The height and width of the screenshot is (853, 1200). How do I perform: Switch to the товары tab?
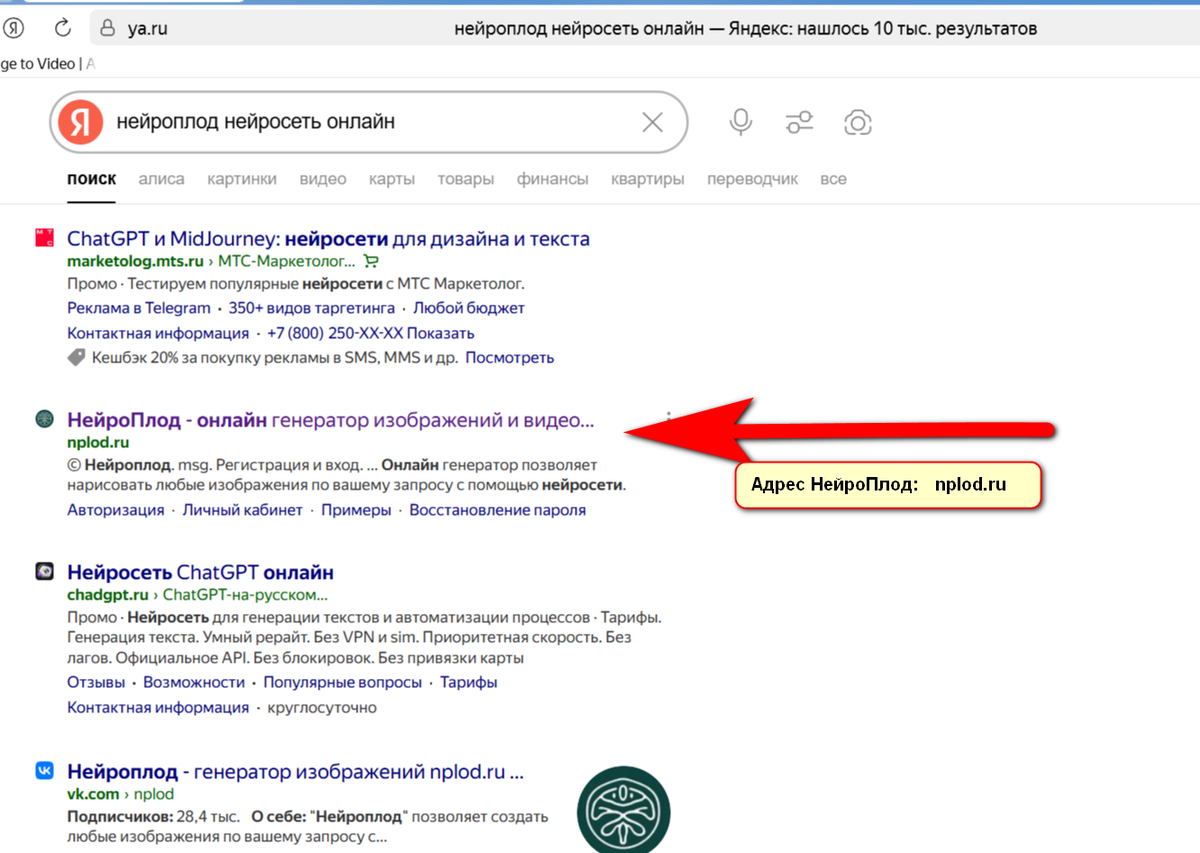pos(466,179)
